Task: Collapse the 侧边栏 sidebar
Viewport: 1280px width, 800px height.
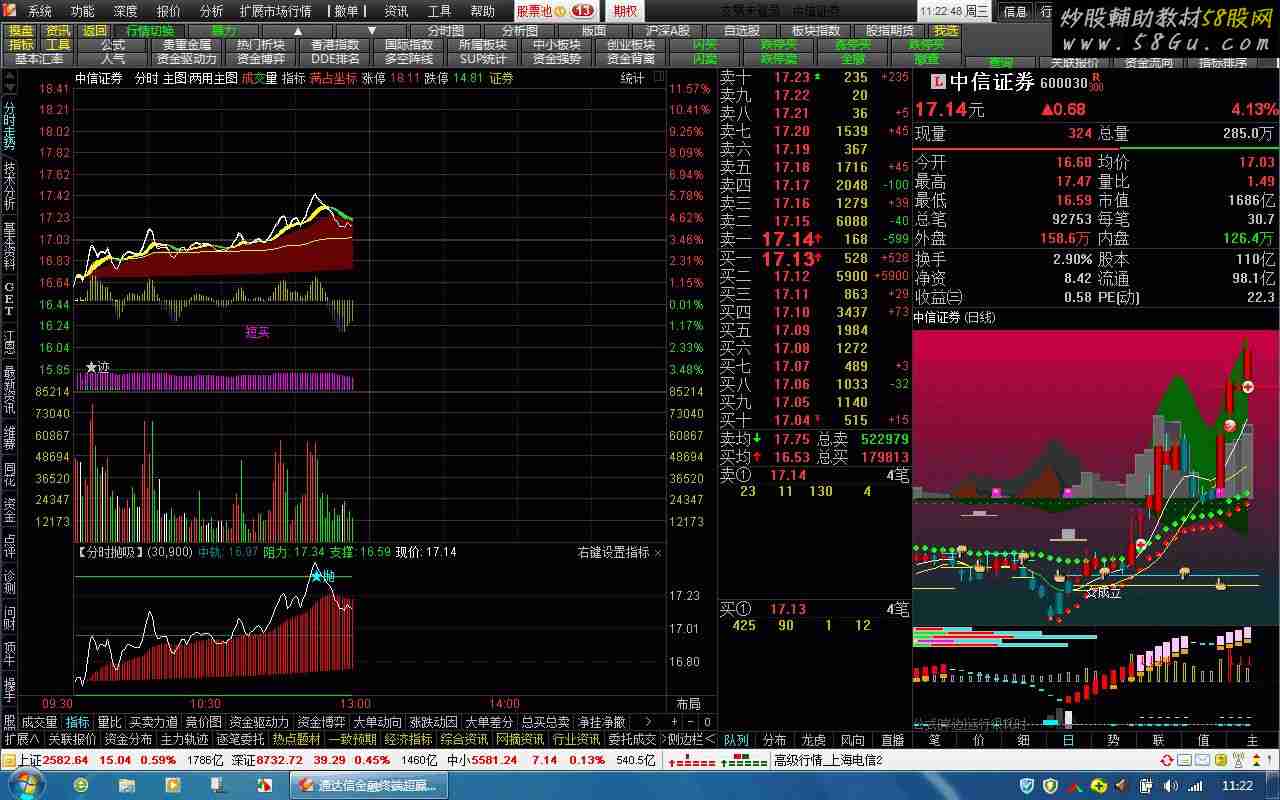Action: pos(692,740)
